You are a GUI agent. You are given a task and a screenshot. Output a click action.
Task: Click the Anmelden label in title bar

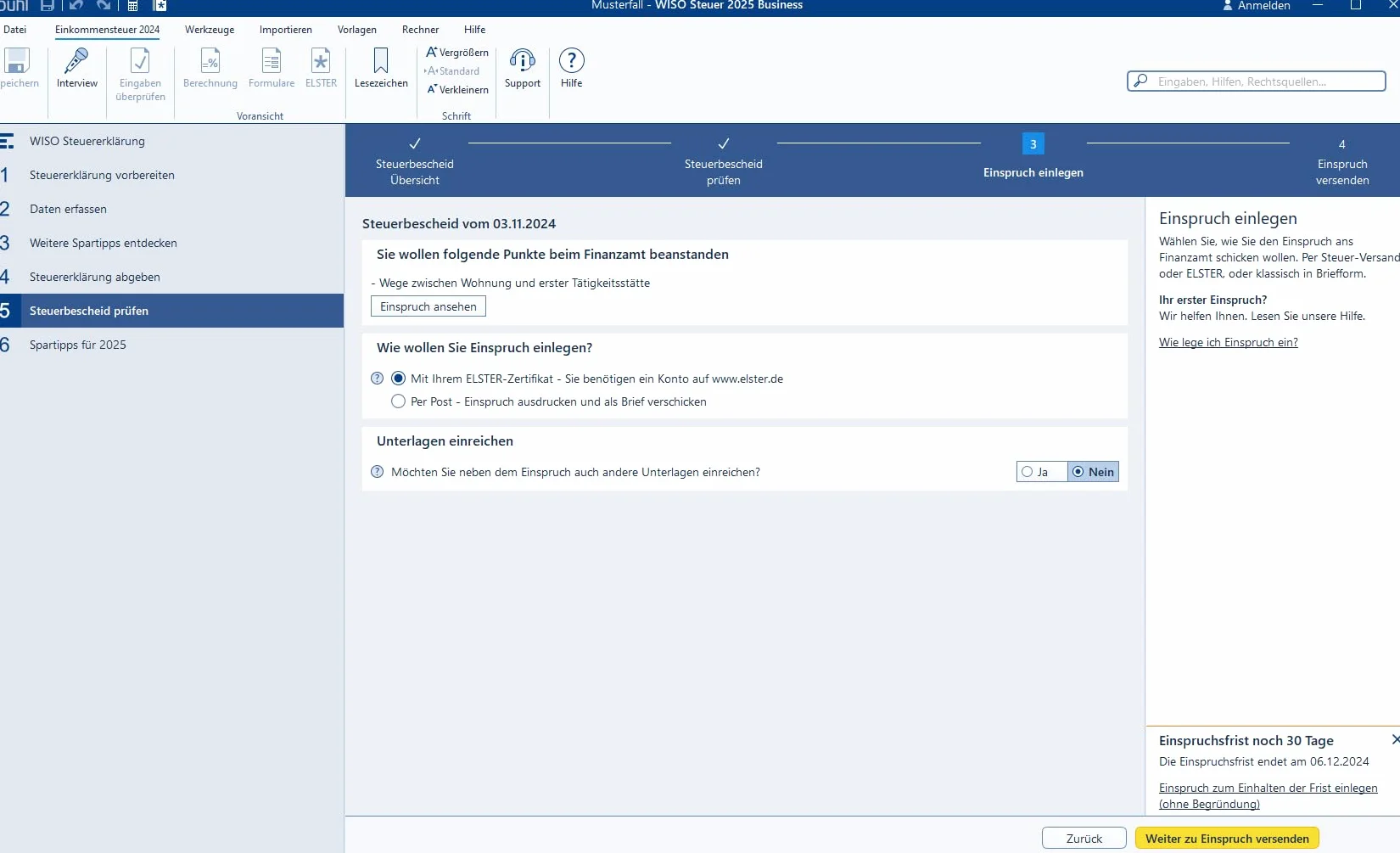1264,5
